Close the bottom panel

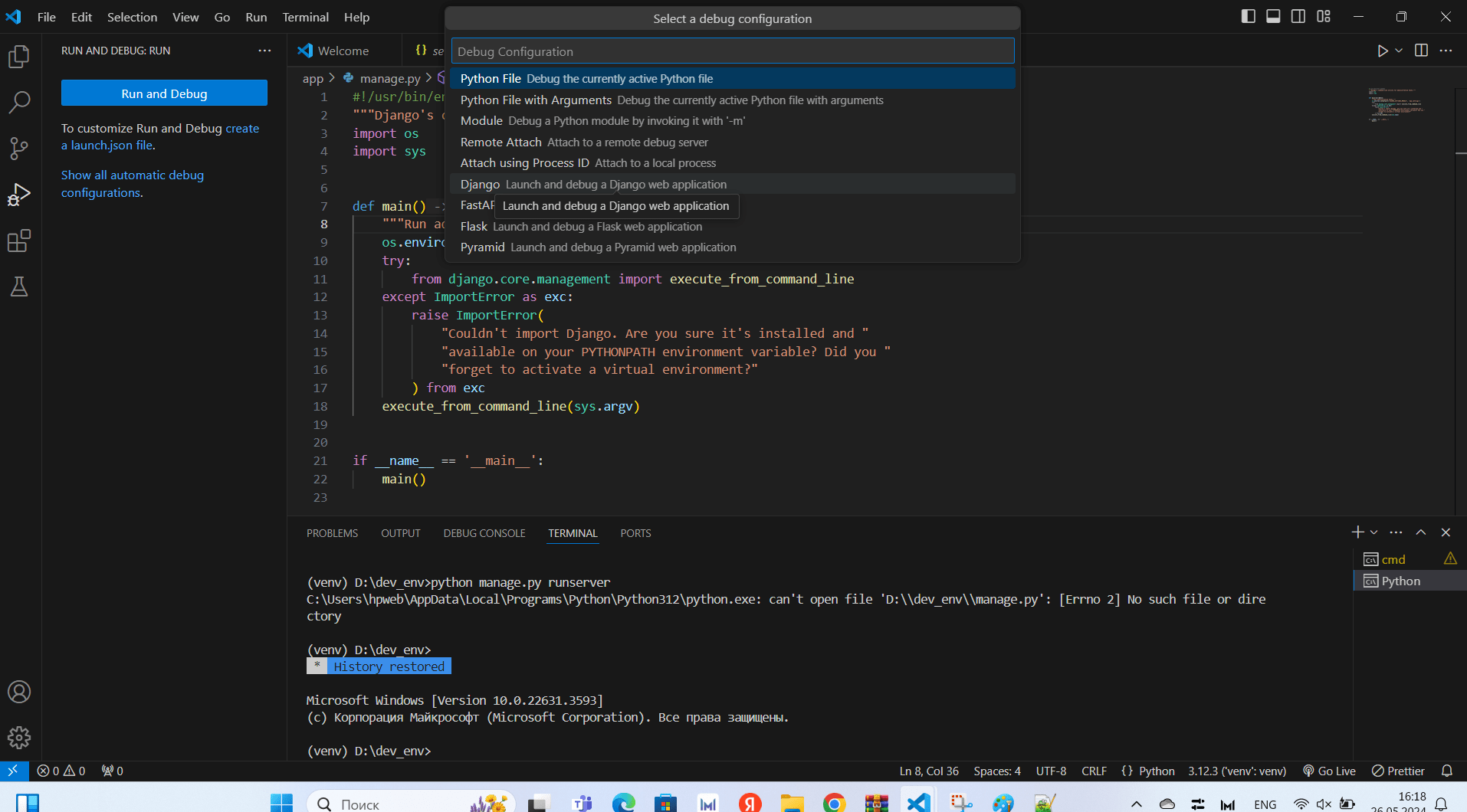click(x=1446, y=532)
